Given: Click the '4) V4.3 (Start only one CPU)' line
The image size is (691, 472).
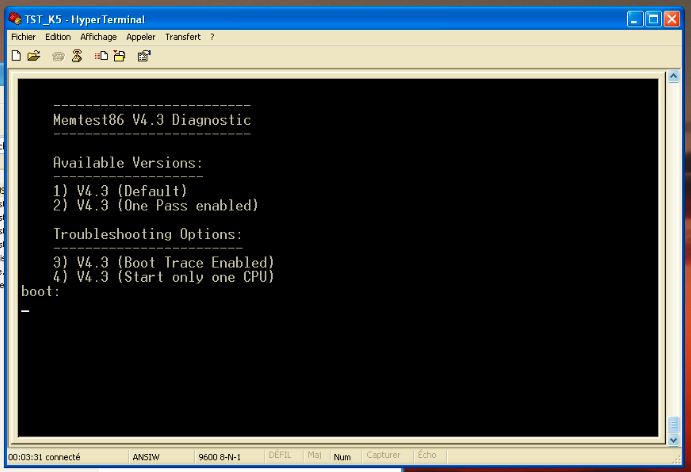Looking at the screenshot, I should click(163, 277).
